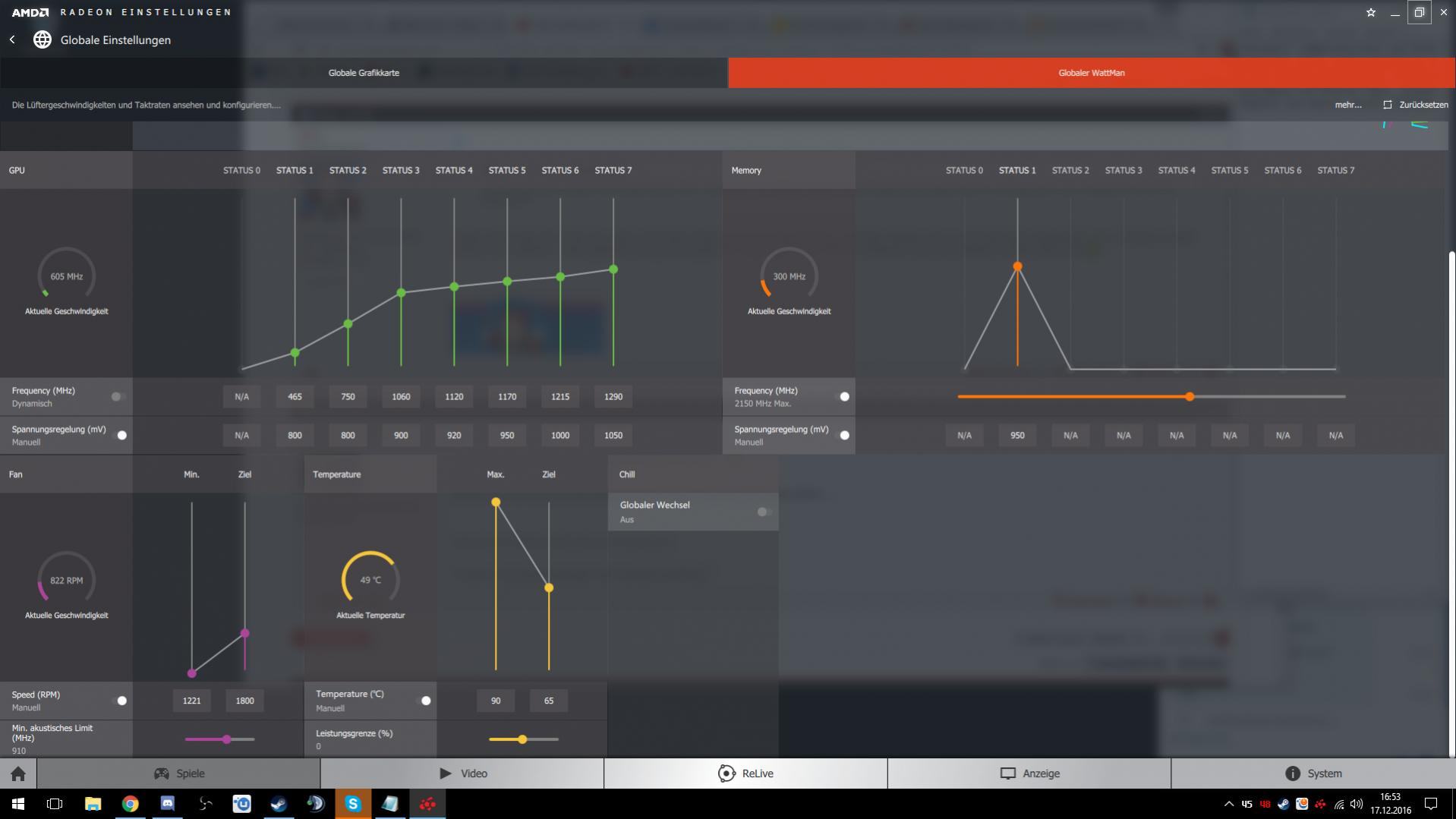Screen dimensions: 1456x819
Task: Click fan Min. speed field 1221
Action: [191, 701]
